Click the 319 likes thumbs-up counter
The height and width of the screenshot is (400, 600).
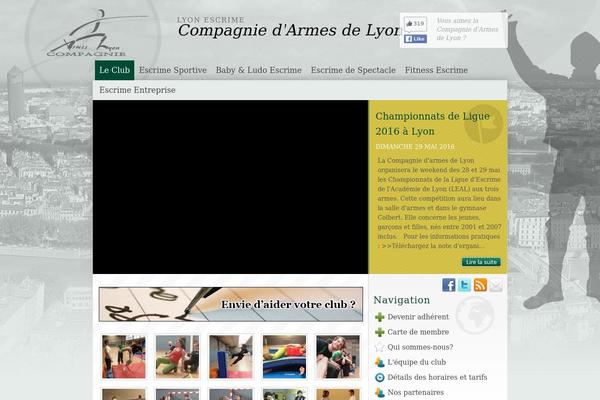pos(416,24)
